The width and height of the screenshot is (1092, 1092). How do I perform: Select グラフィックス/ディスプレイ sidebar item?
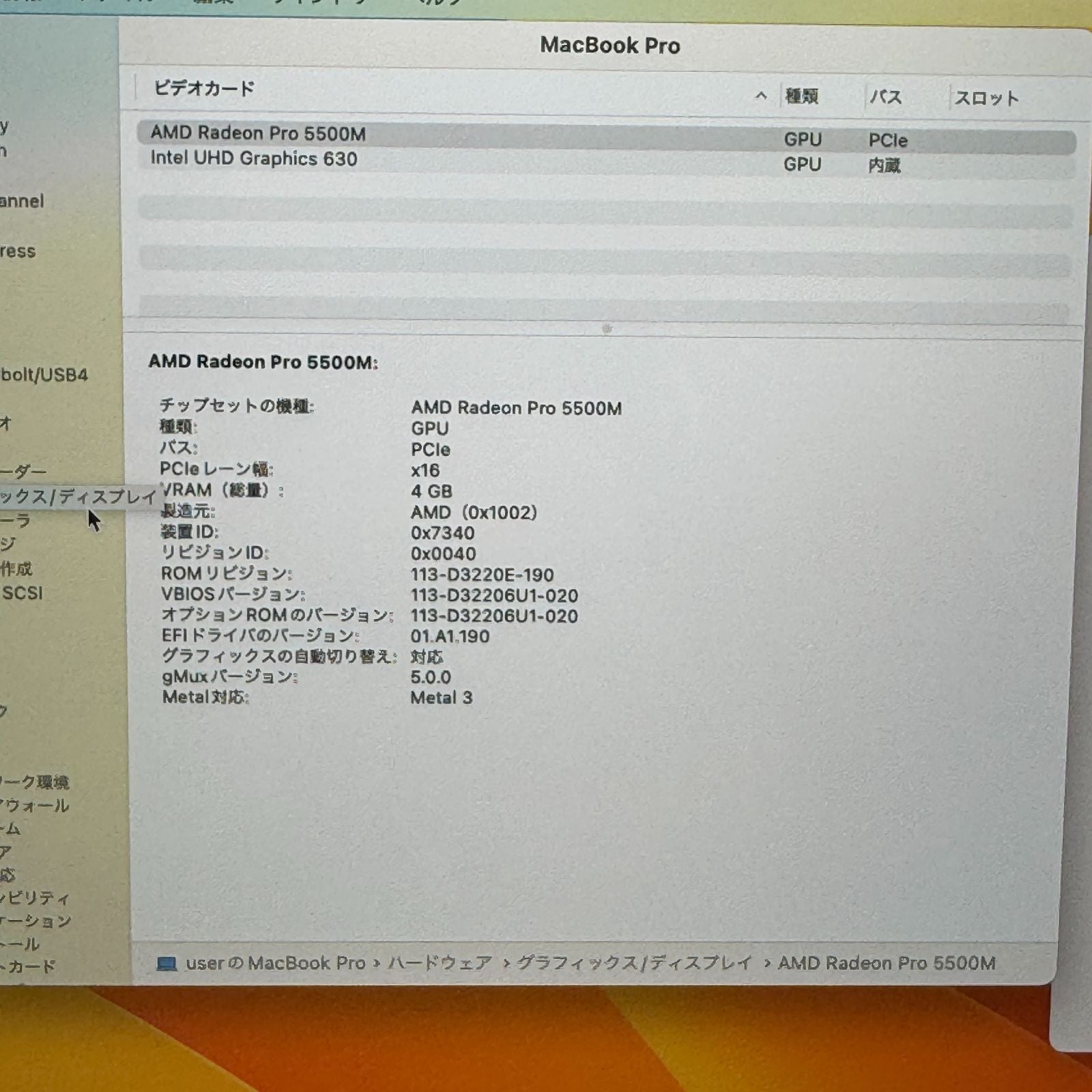click(78, 496)
